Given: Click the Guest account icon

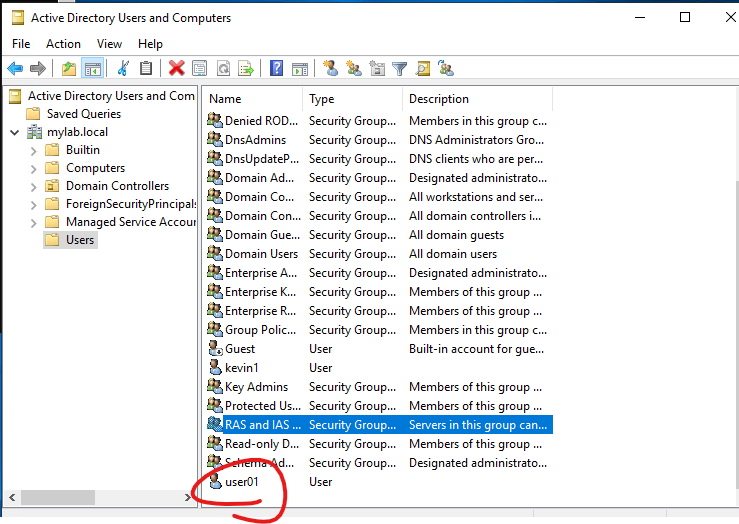Looking at the screenshot, I should click(215, 349).
